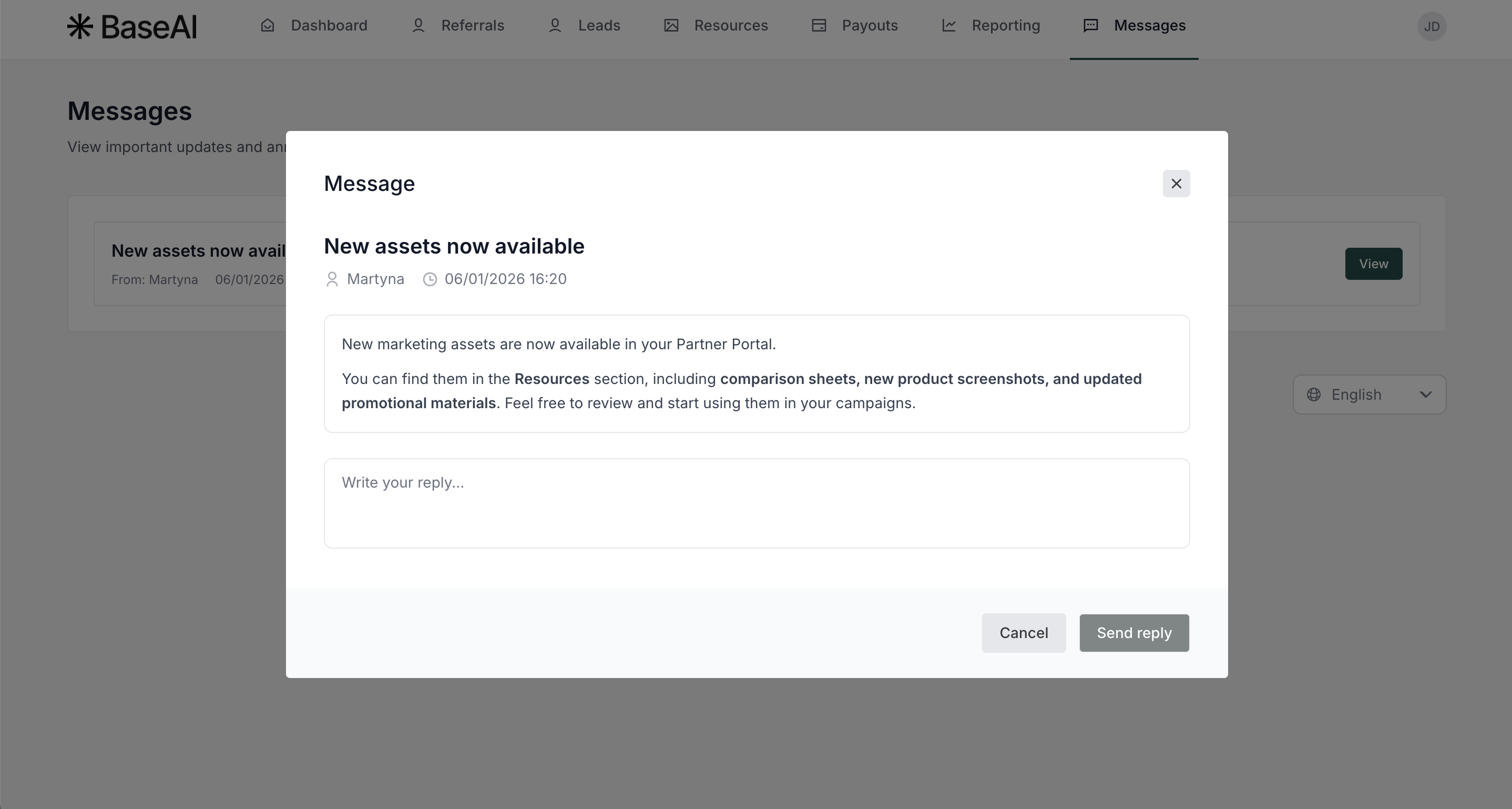Click the View button for the message
1512x809 pixels.
(1373, 264)
